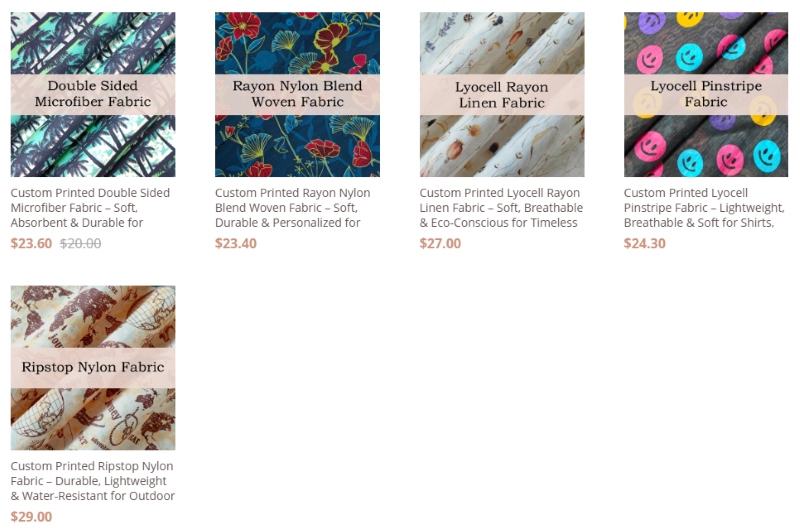Follow the Custom Printed Lyocell Rayon Linen link
This screenshot has height=530, width=800.
click(x=501, y=208)
